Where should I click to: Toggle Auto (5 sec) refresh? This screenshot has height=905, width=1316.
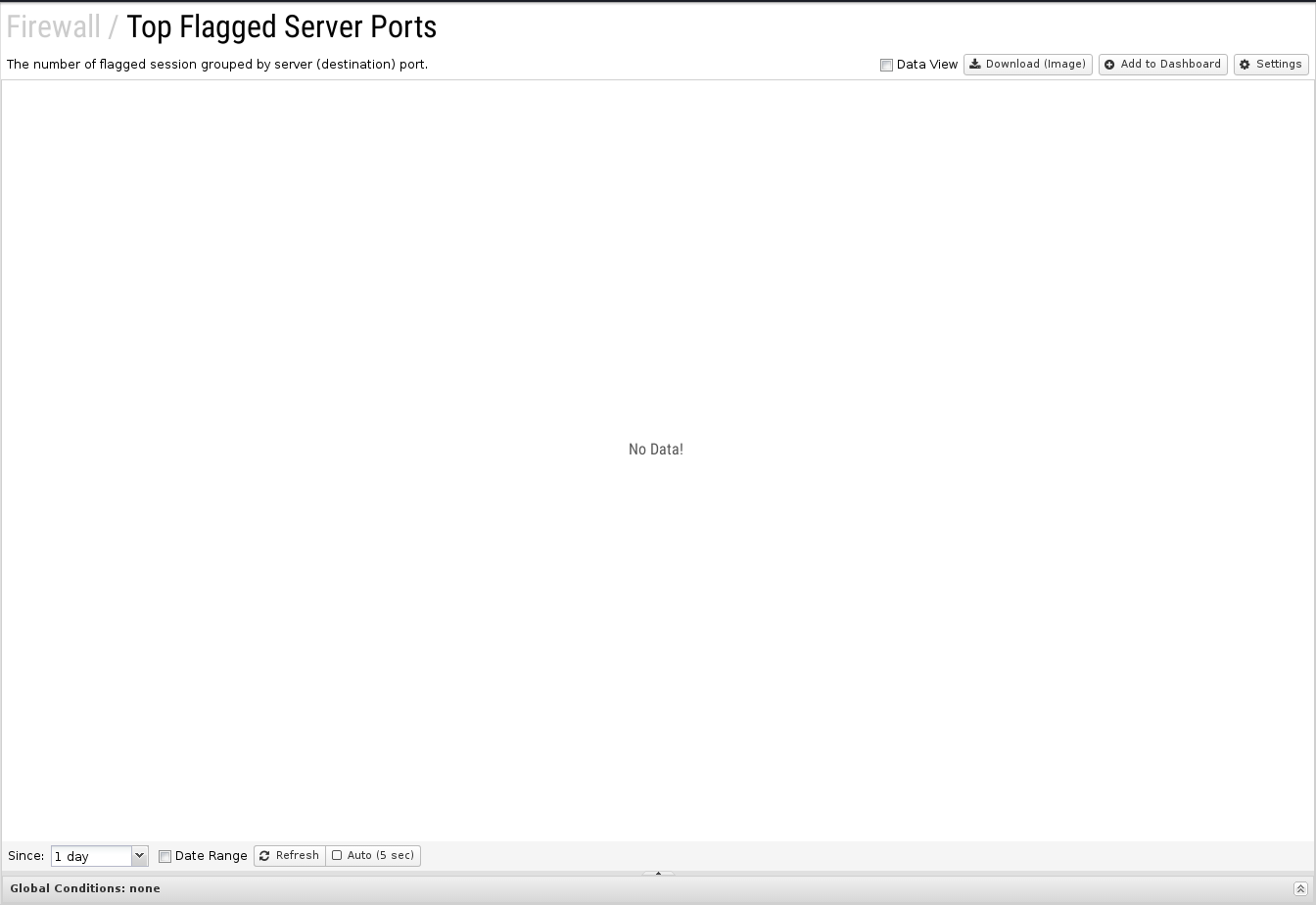[373, 856]
